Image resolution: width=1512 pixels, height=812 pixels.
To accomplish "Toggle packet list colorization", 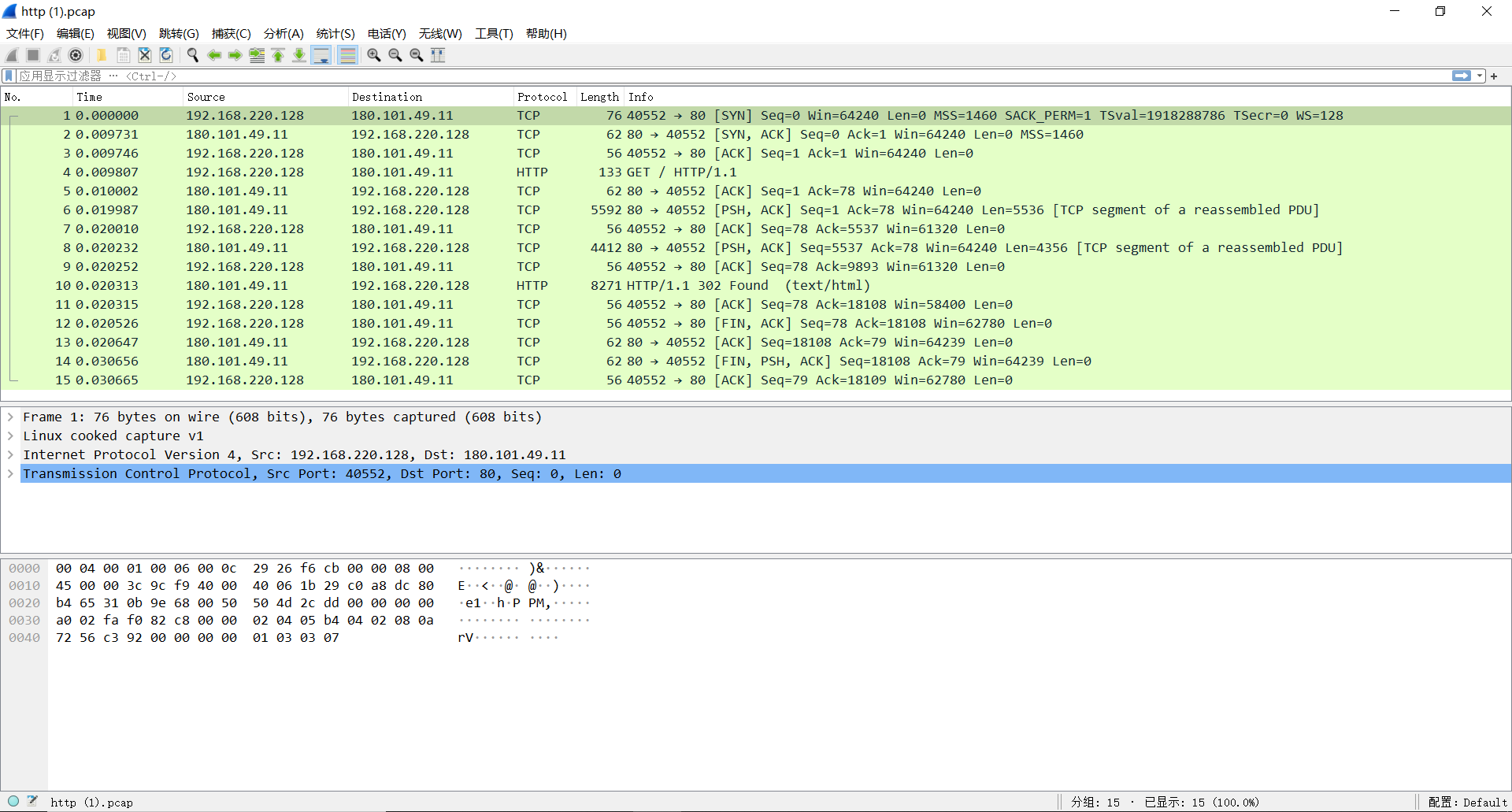I will pyautogui.click(x=347, y=55).
